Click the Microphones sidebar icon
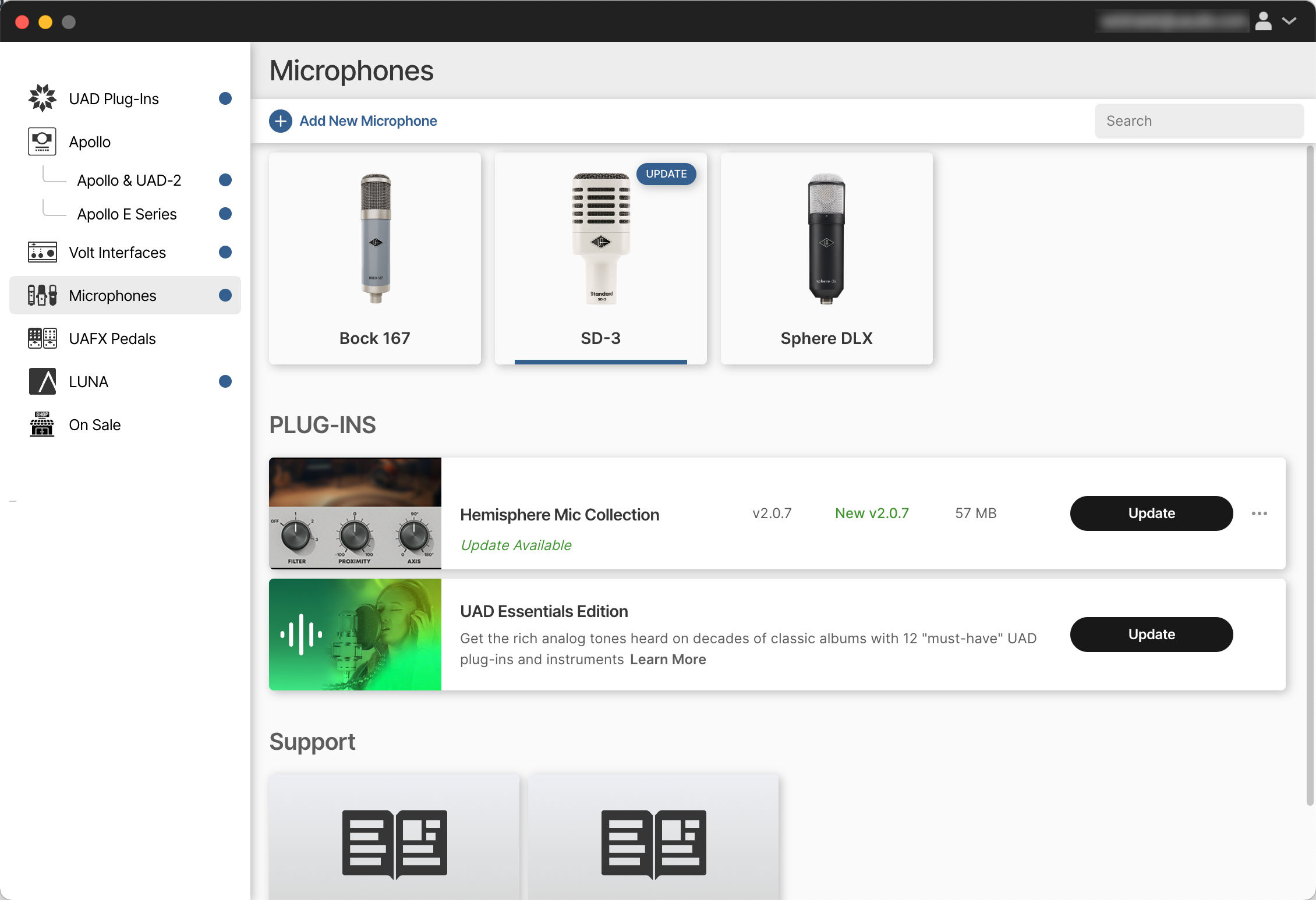 (x=41, y=295)
